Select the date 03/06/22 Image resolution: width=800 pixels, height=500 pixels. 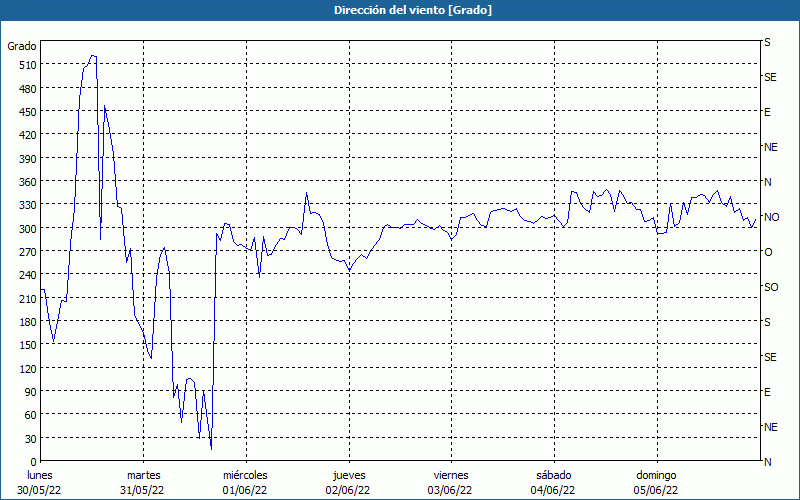point(450,490)
